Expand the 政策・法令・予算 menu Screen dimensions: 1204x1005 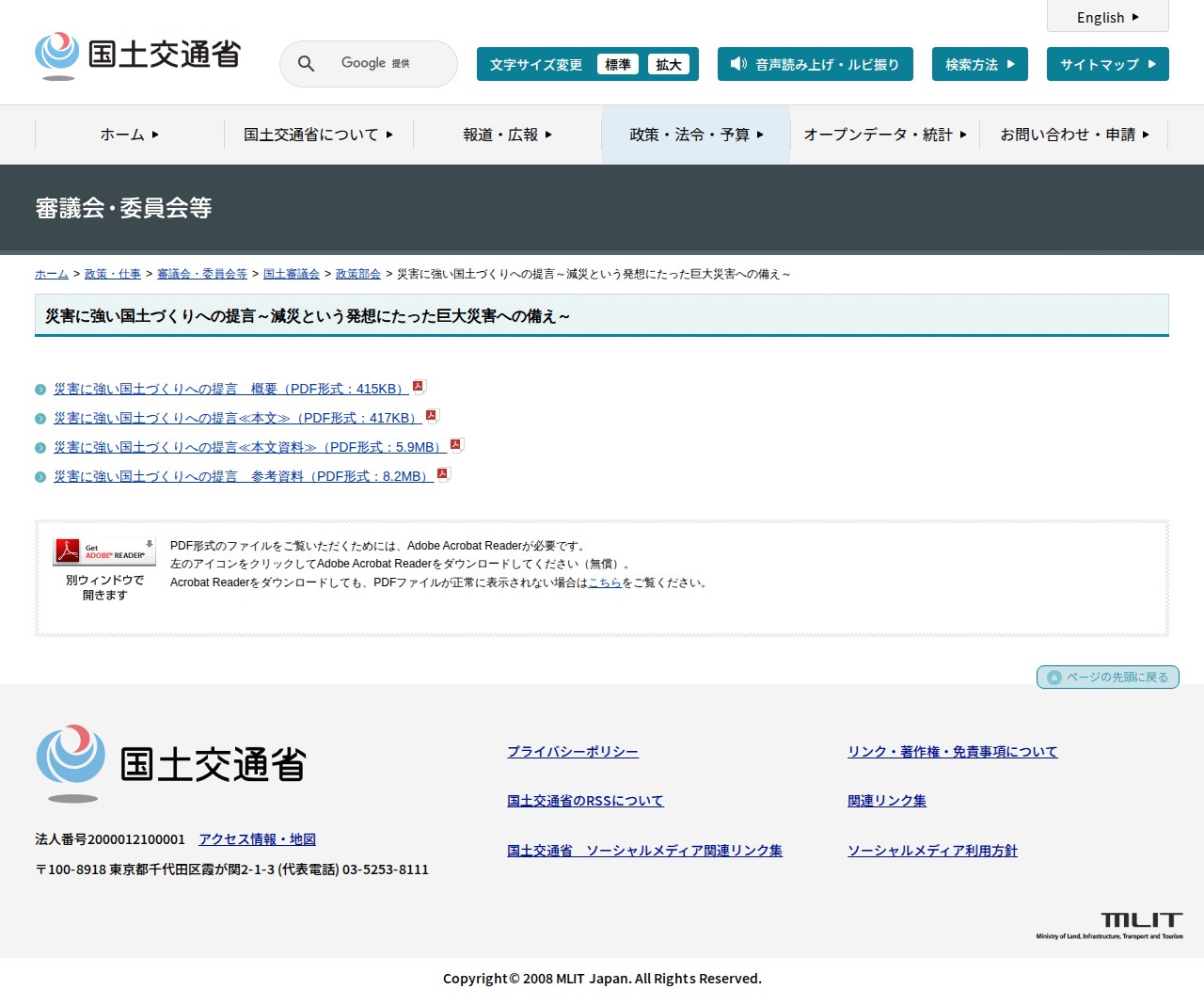696,135
